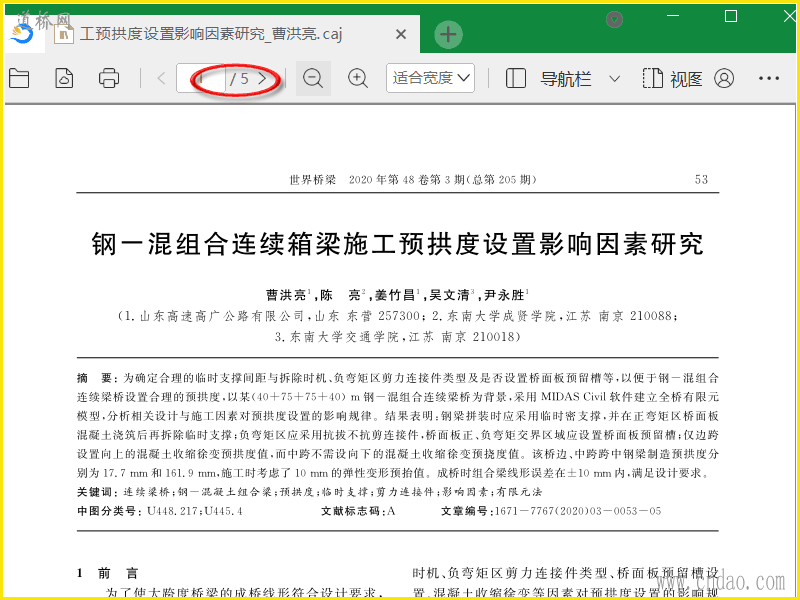Click the 关键词 keywords label
The width and height of the screenshot is (800, 600).
pos(97,492)
